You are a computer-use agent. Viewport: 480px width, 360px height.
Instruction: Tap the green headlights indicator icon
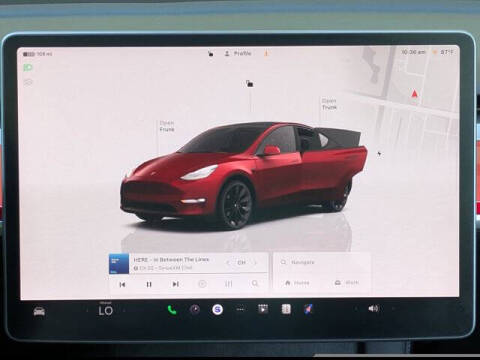pyautogui.click(x=28, y=68)
